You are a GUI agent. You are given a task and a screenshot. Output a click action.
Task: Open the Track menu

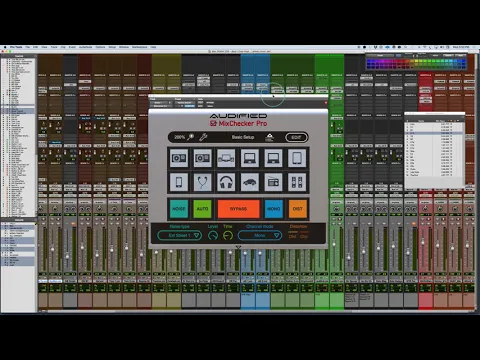(x=54, y=47)
